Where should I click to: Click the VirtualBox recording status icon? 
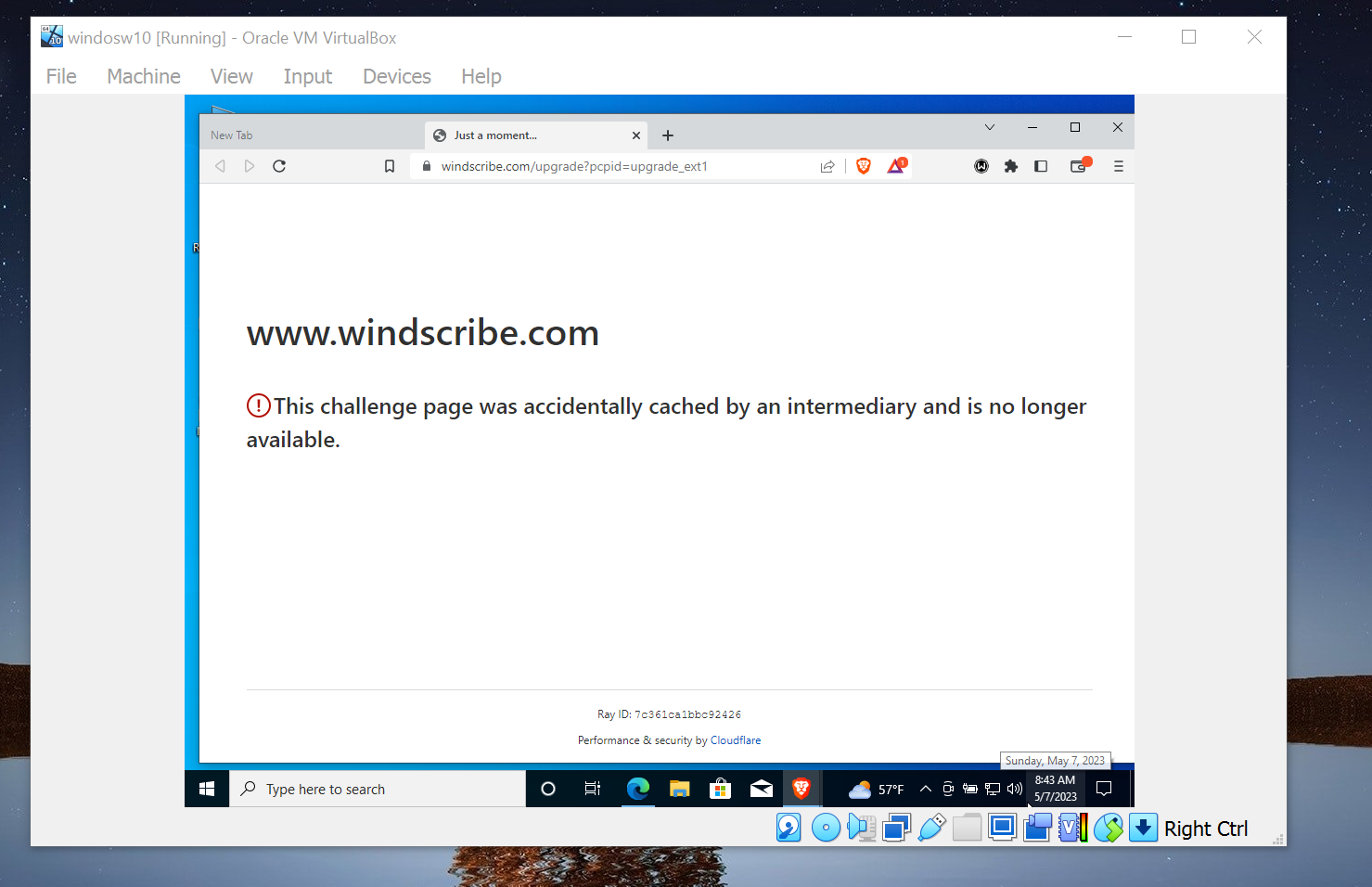pos(1037,828)
